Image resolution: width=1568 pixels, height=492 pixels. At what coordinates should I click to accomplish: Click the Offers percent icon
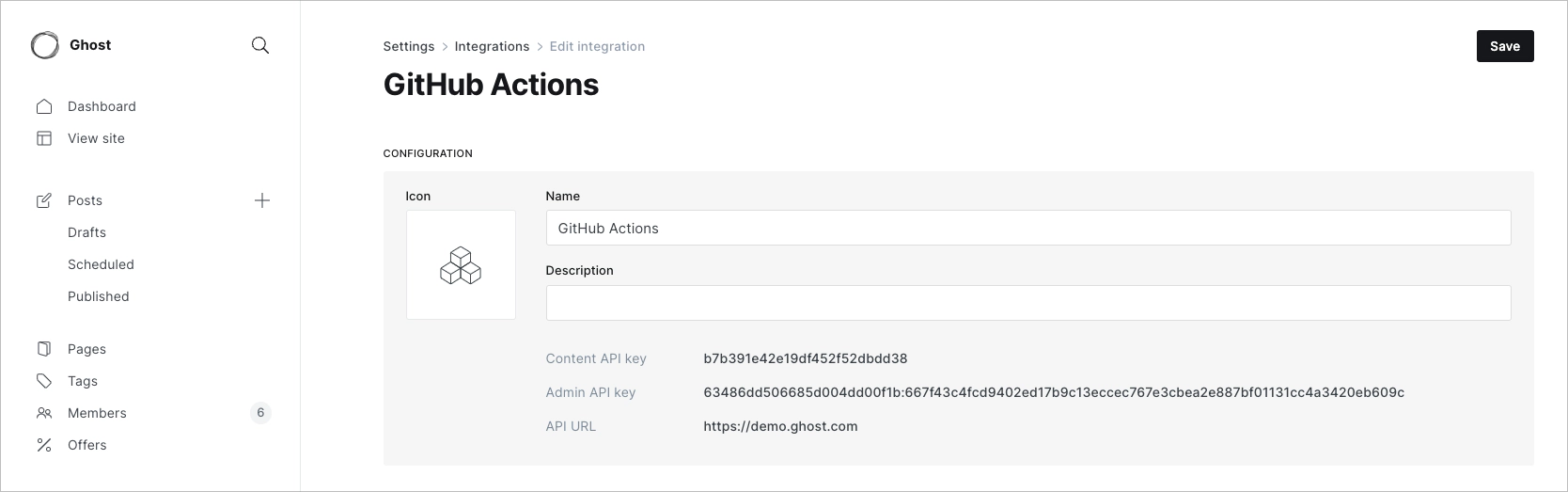[44, 445]
